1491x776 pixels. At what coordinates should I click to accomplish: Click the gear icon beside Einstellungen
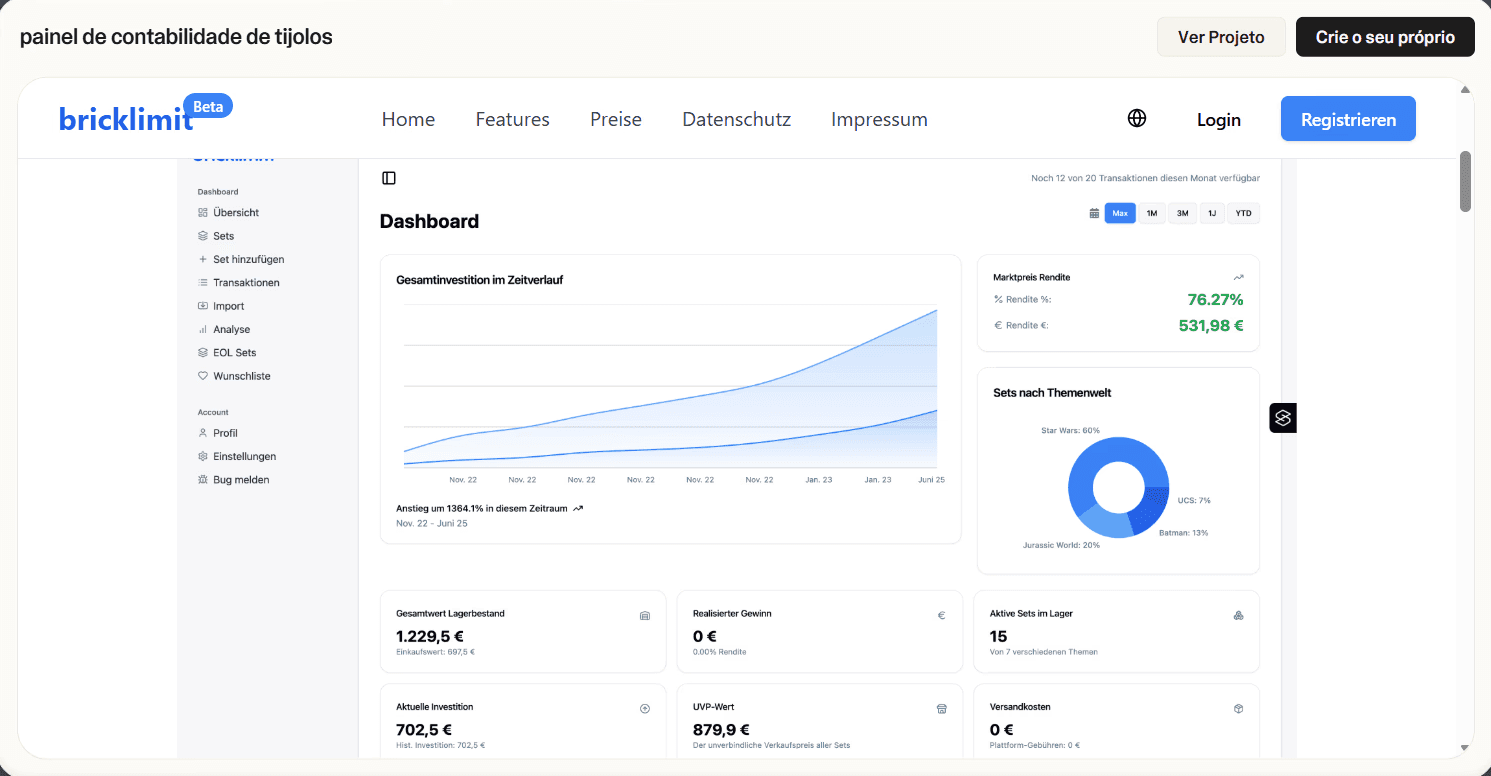point(203,456)
